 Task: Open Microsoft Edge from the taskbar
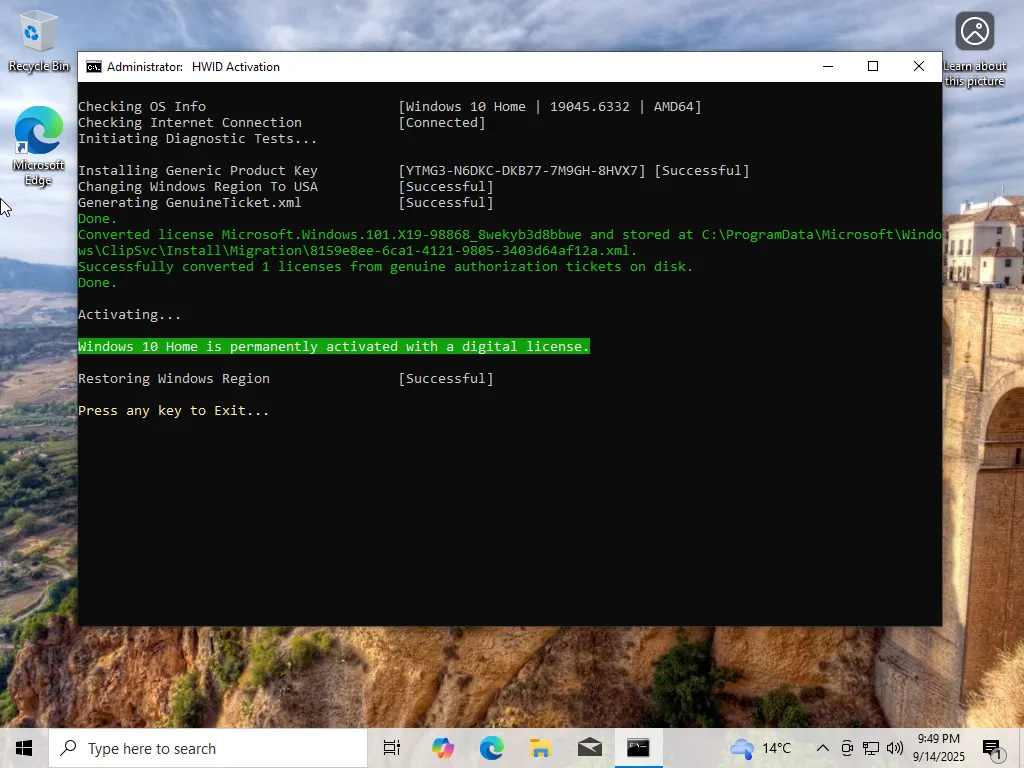click(492, 748)
